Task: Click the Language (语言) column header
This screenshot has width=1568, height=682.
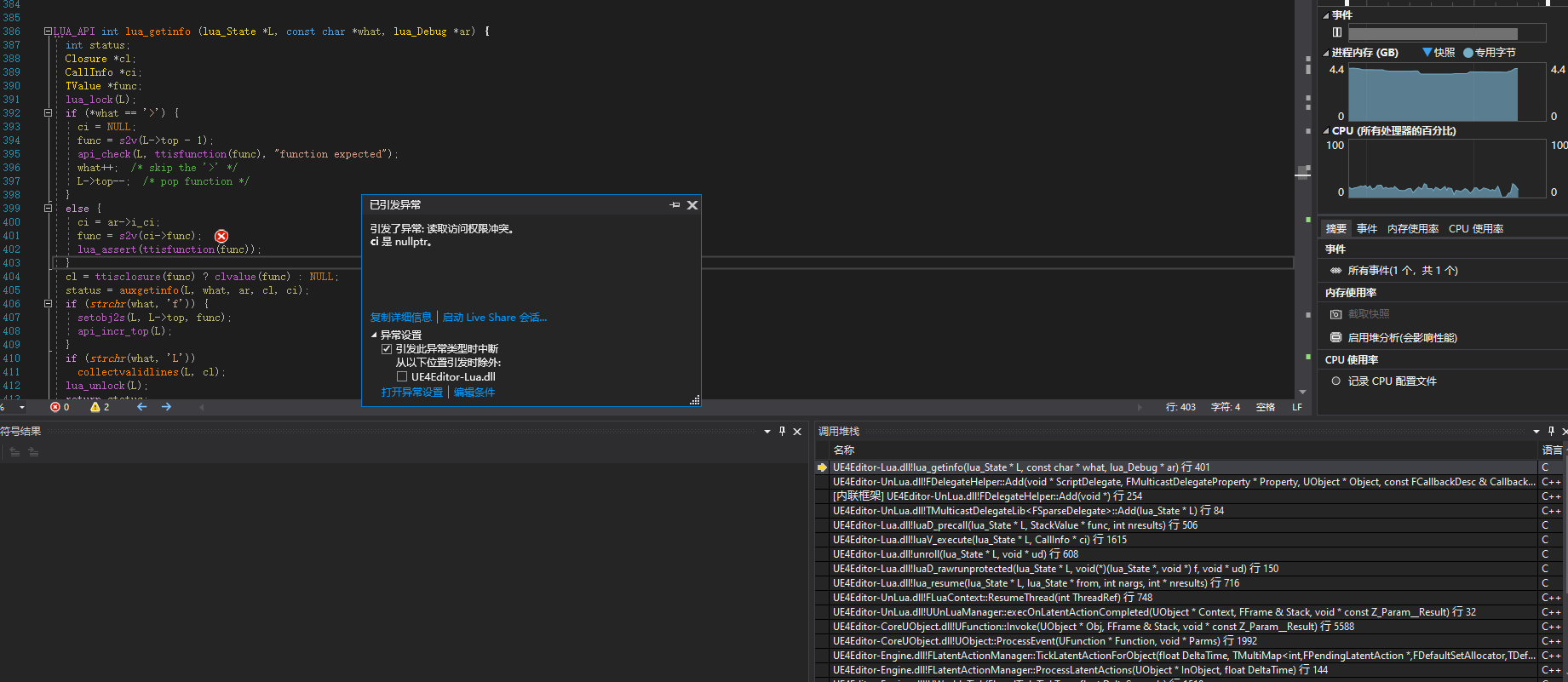Action: click(x=1553, y=450)
